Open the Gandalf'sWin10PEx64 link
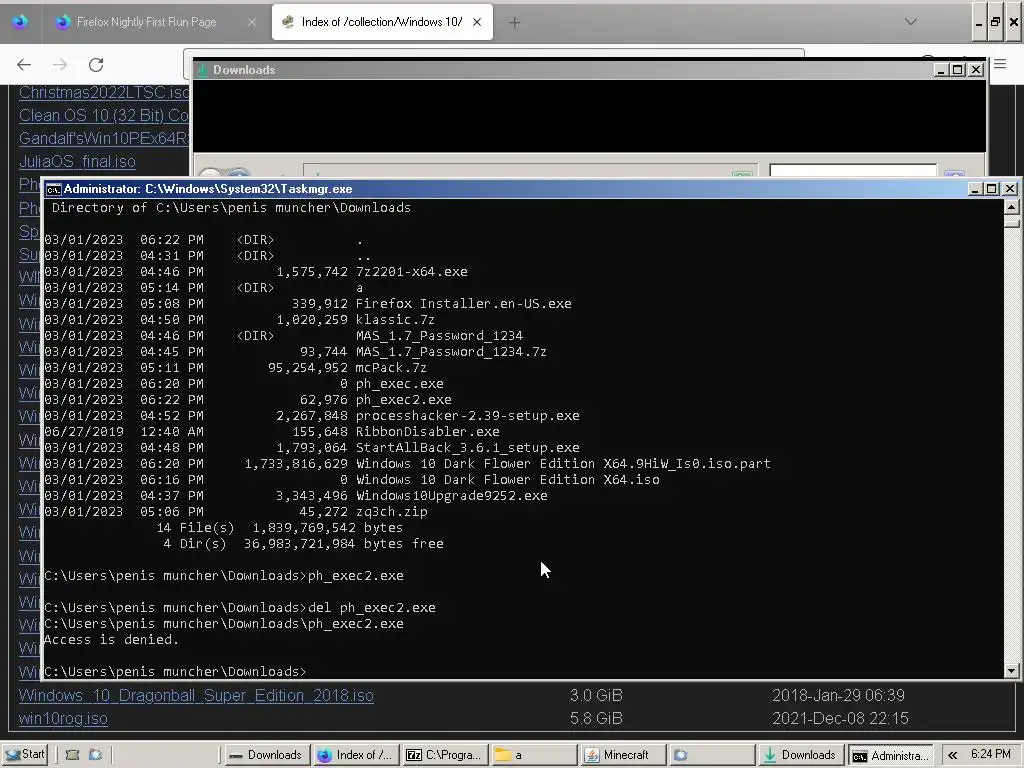The height and width of the screenshot is (768, 1024). pos(104,138)
